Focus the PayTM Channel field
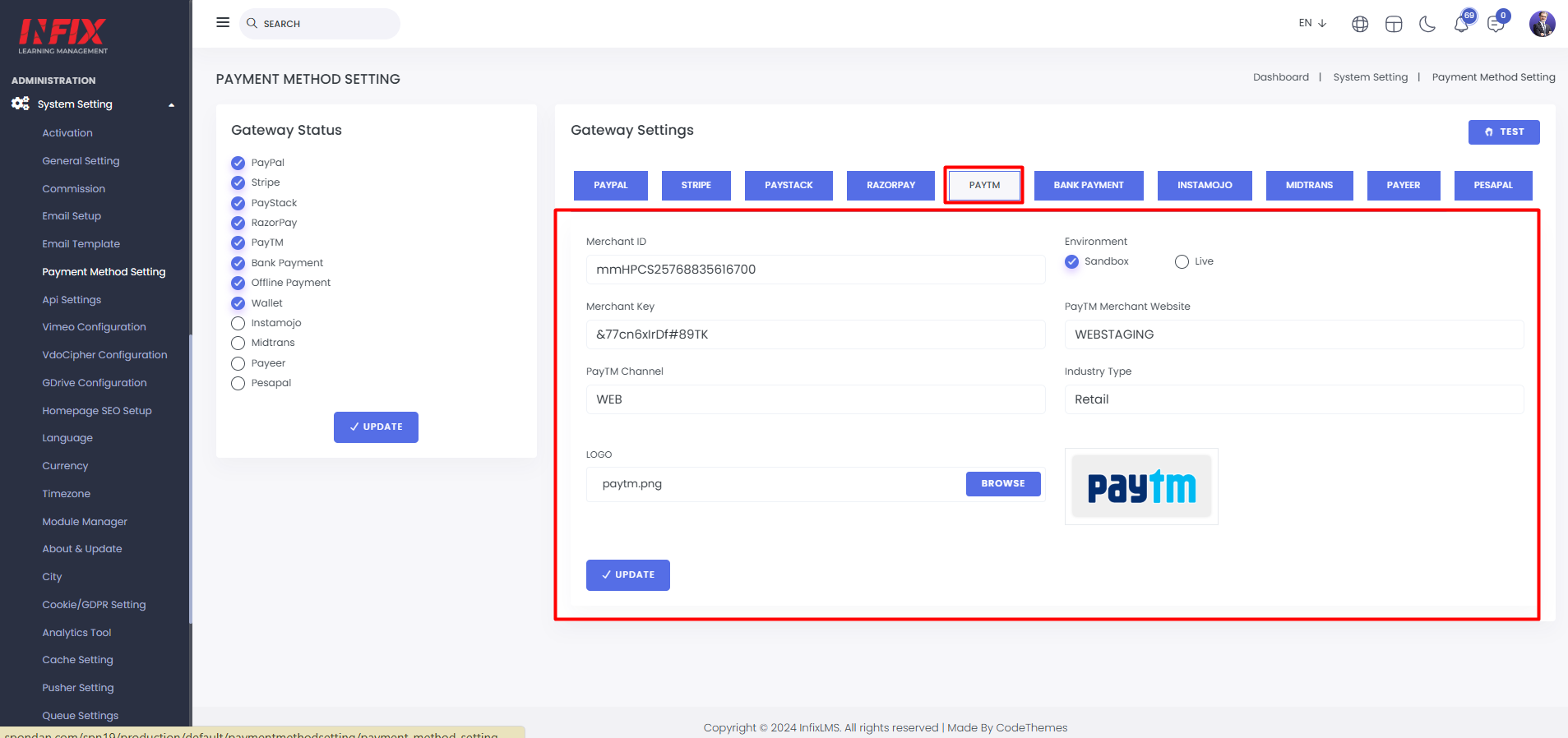The height and width of the screenshot is (738, 1568). tap(816, 399)
